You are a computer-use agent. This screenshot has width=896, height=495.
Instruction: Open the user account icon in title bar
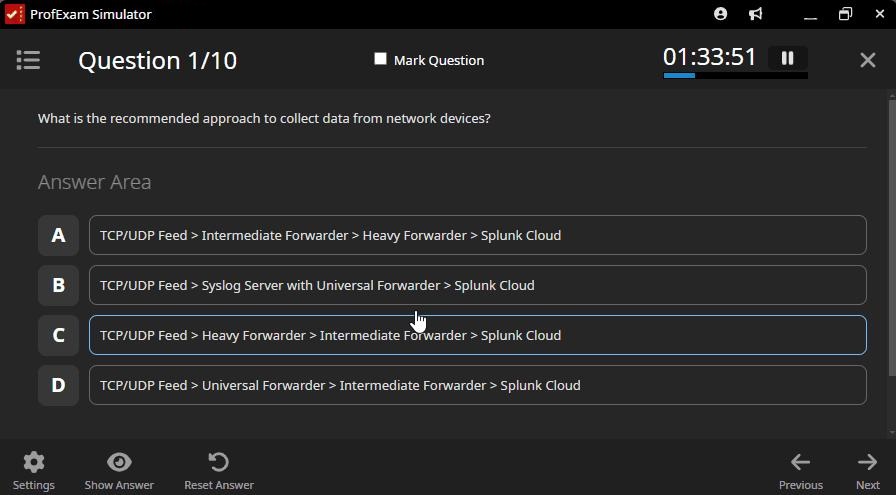(721, 14)
